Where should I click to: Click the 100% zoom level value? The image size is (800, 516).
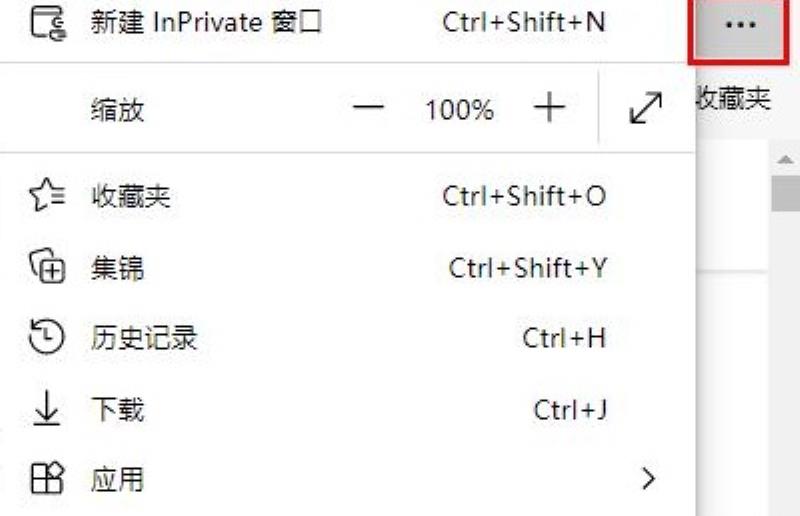pos(459,110)
